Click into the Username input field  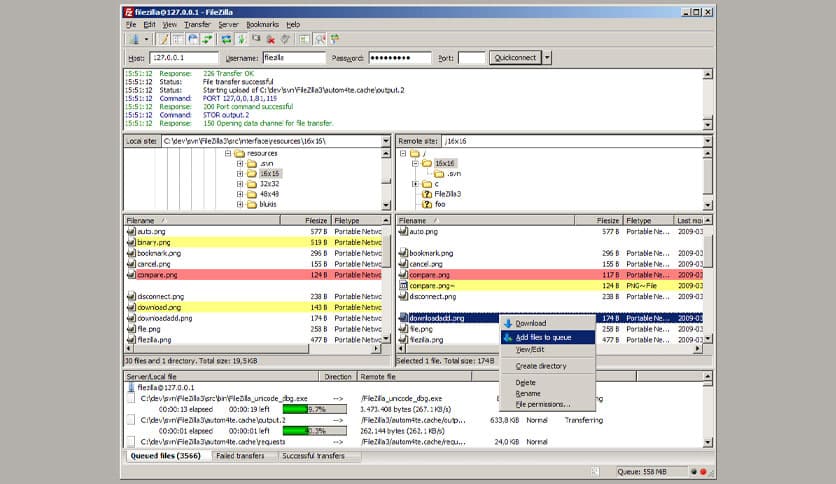pos(294,58)
